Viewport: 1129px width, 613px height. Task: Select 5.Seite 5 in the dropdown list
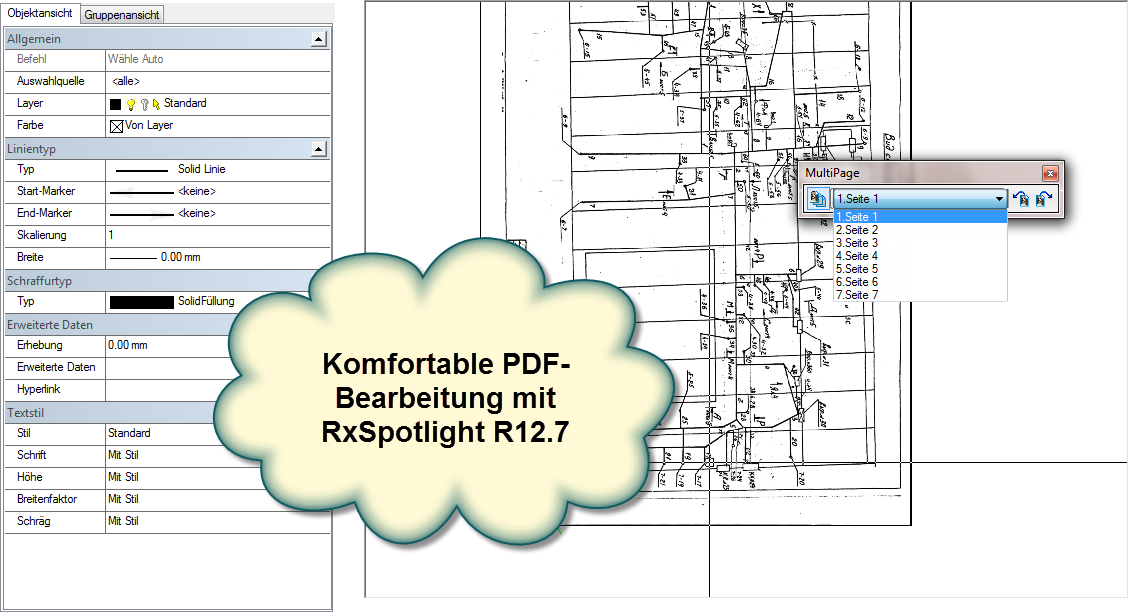point(919,269)
